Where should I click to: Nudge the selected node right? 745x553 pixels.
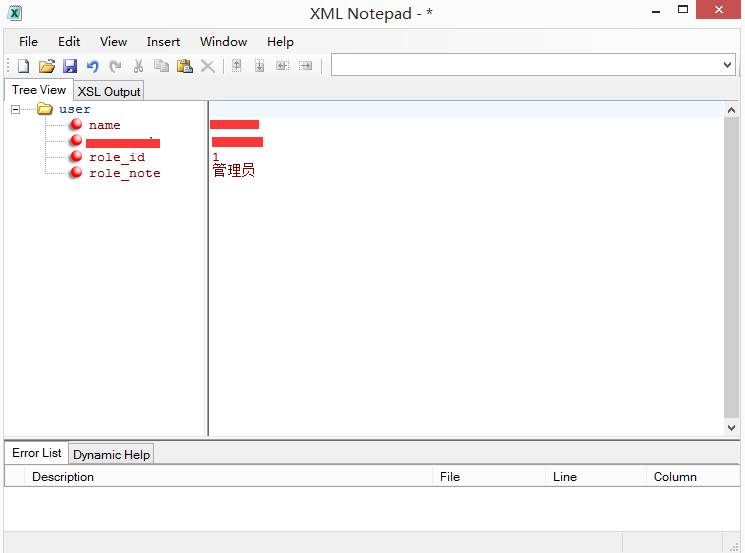pyautogui.click(x=306, y=66)
